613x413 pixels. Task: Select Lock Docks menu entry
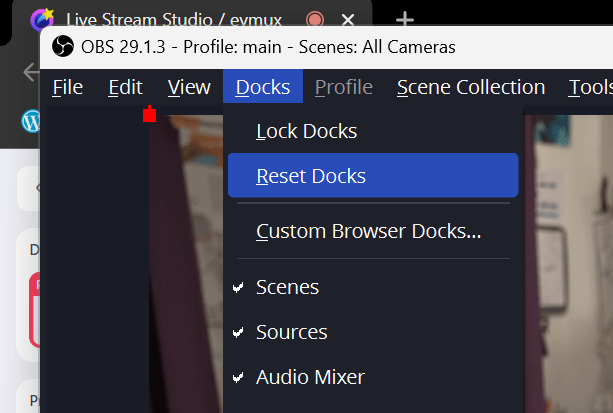pos(373,131)
